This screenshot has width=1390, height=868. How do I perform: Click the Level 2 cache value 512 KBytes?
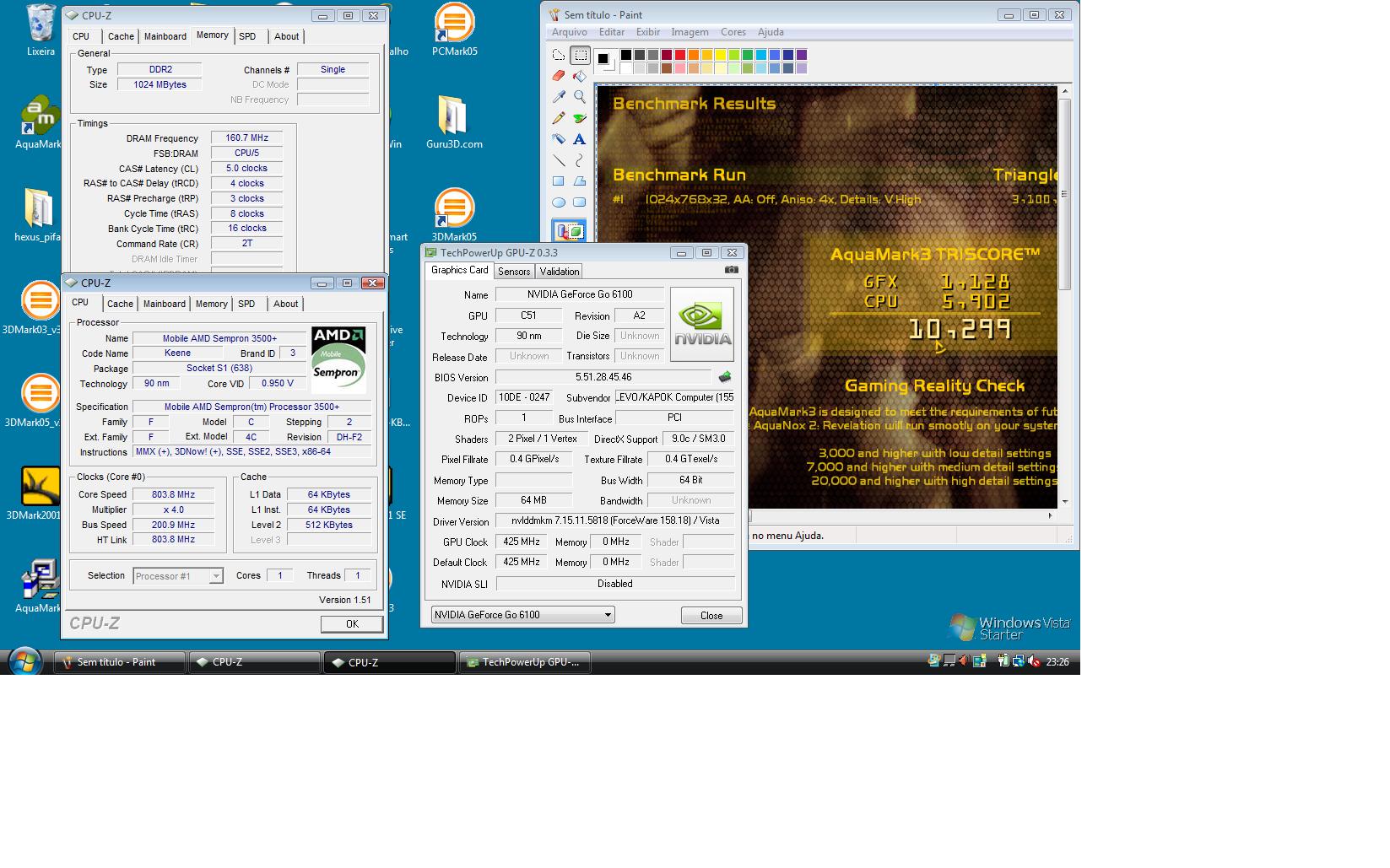pyautogui.click(x=329, y=525)
